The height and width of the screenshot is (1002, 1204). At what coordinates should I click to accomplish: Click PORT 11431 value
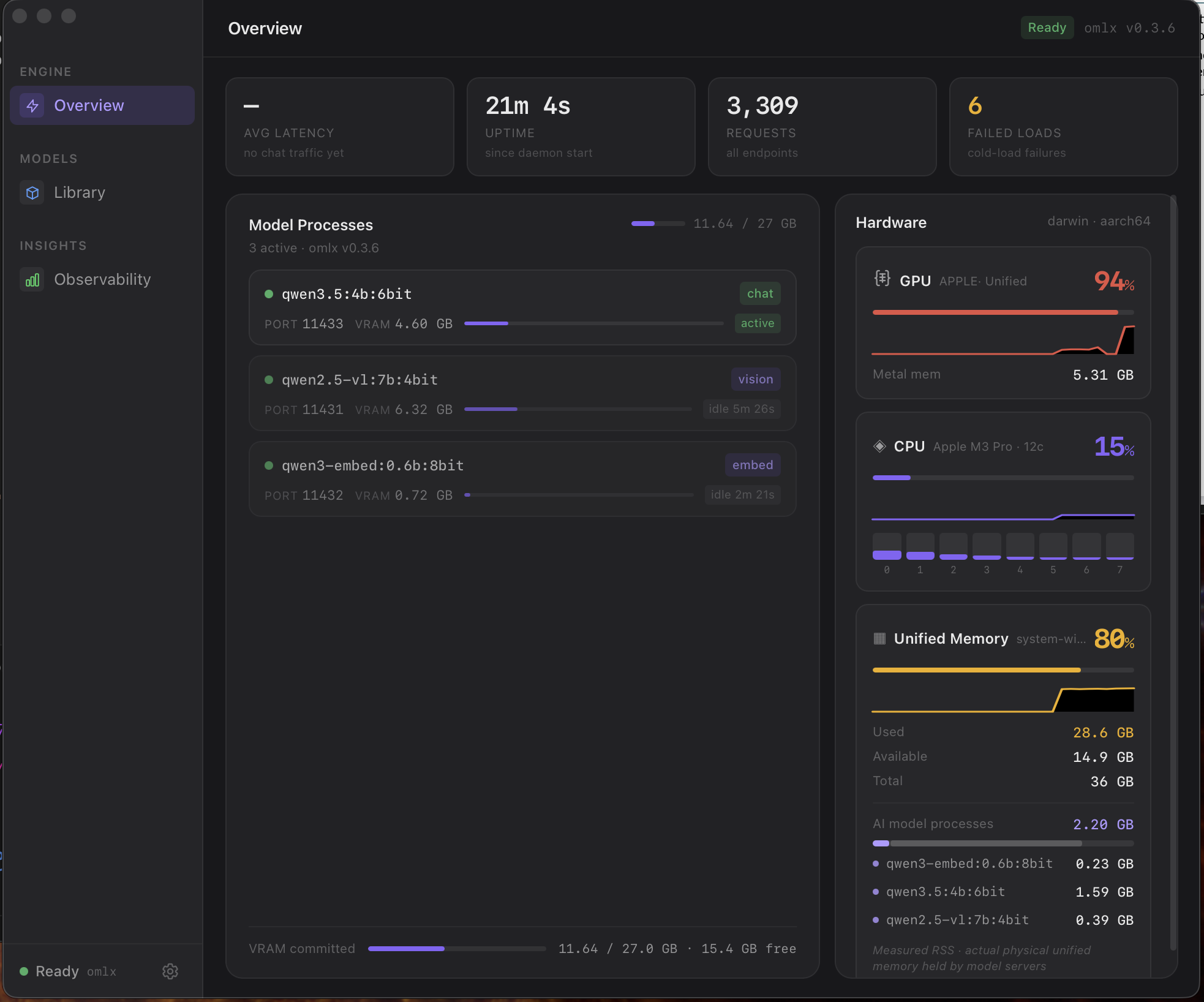point(323,409)
